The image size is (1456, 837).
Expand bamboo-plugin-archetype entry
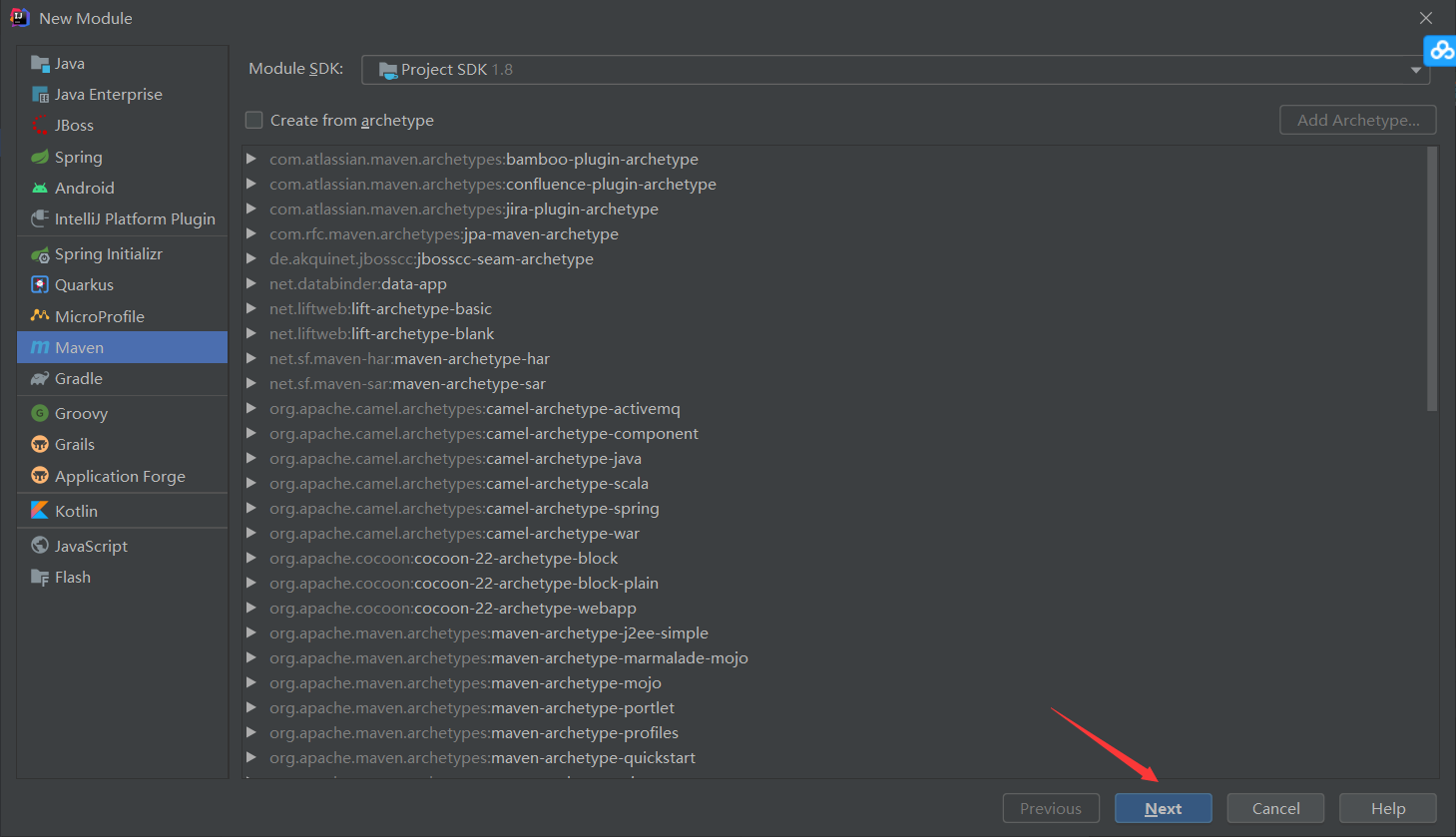click(251, 159)
